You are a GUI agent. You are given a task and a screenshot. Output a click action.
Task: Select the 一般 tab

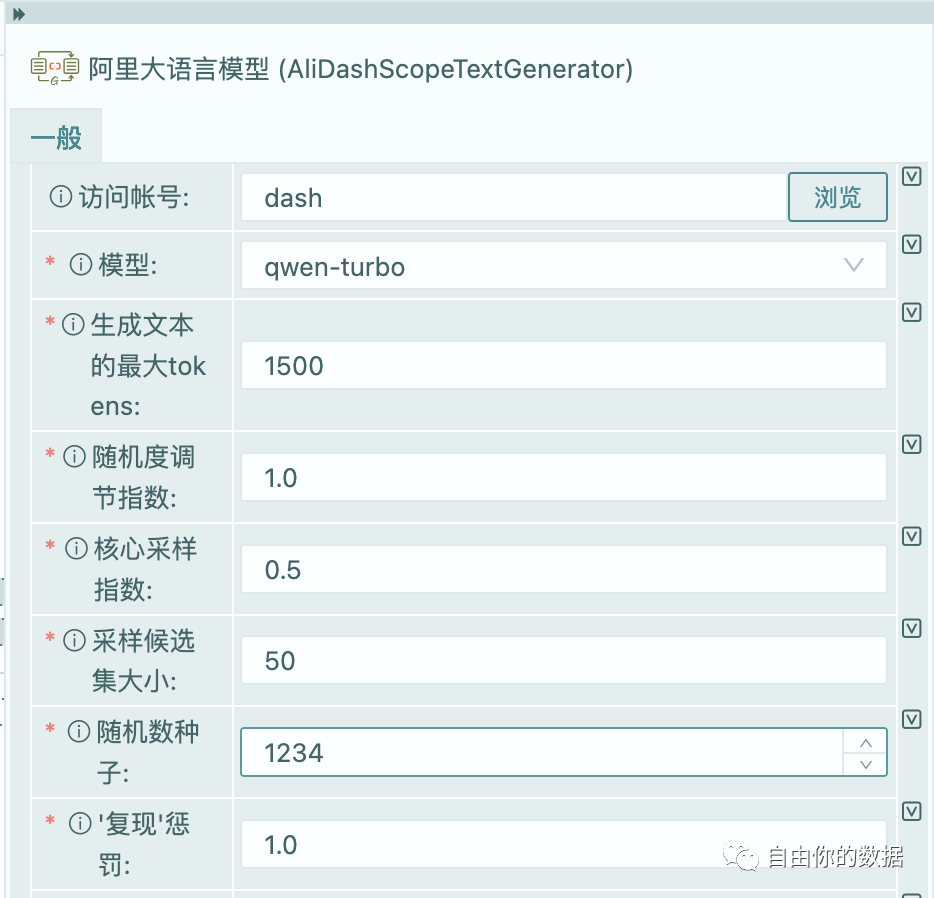[56, 138]
